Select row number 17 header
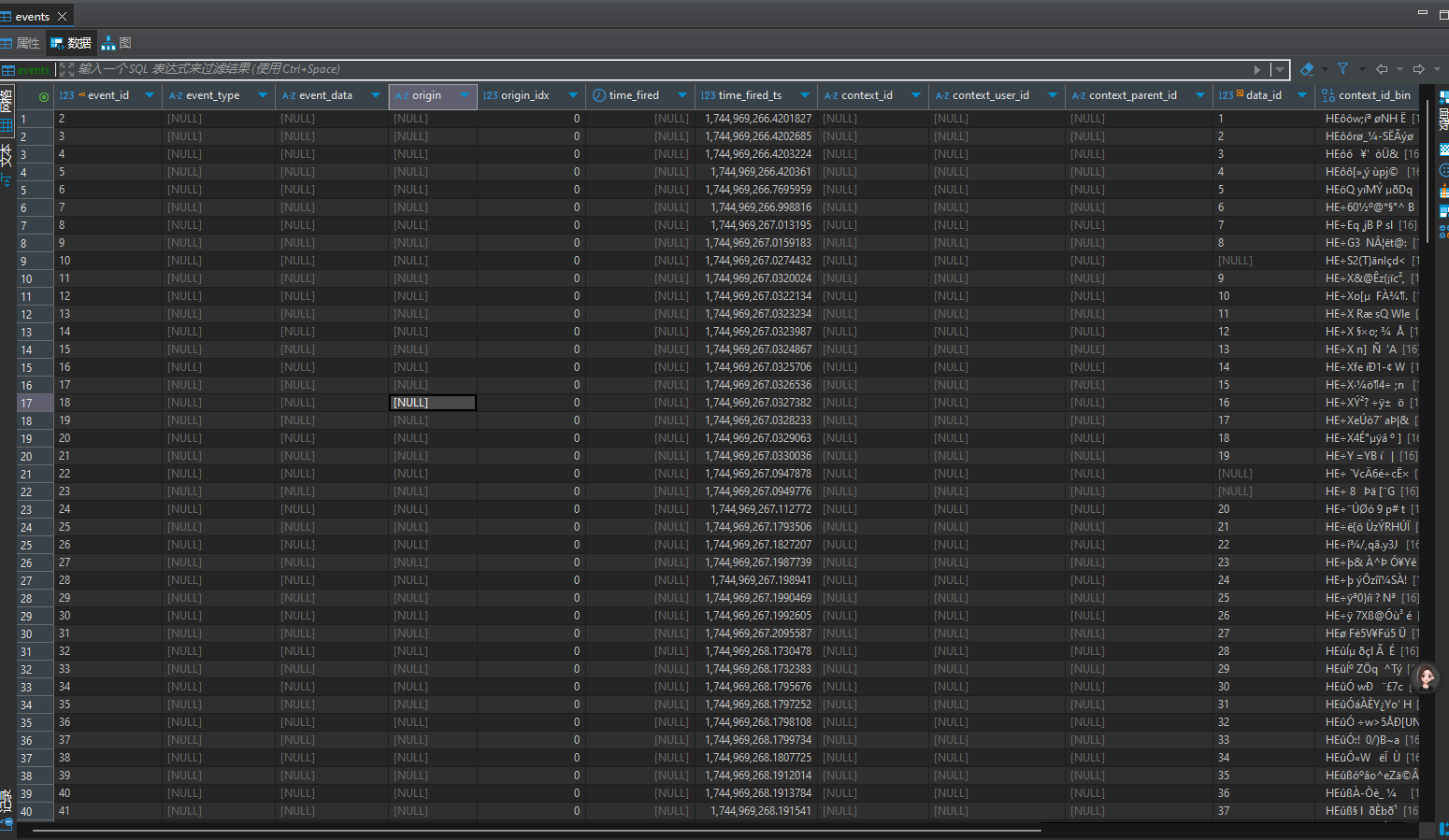 [26, 404]
